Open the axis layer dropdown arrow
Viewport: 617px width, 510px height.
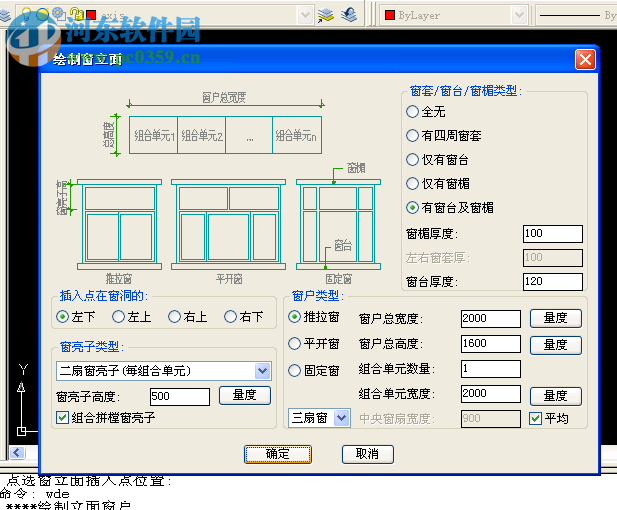(x=305, y=15)
